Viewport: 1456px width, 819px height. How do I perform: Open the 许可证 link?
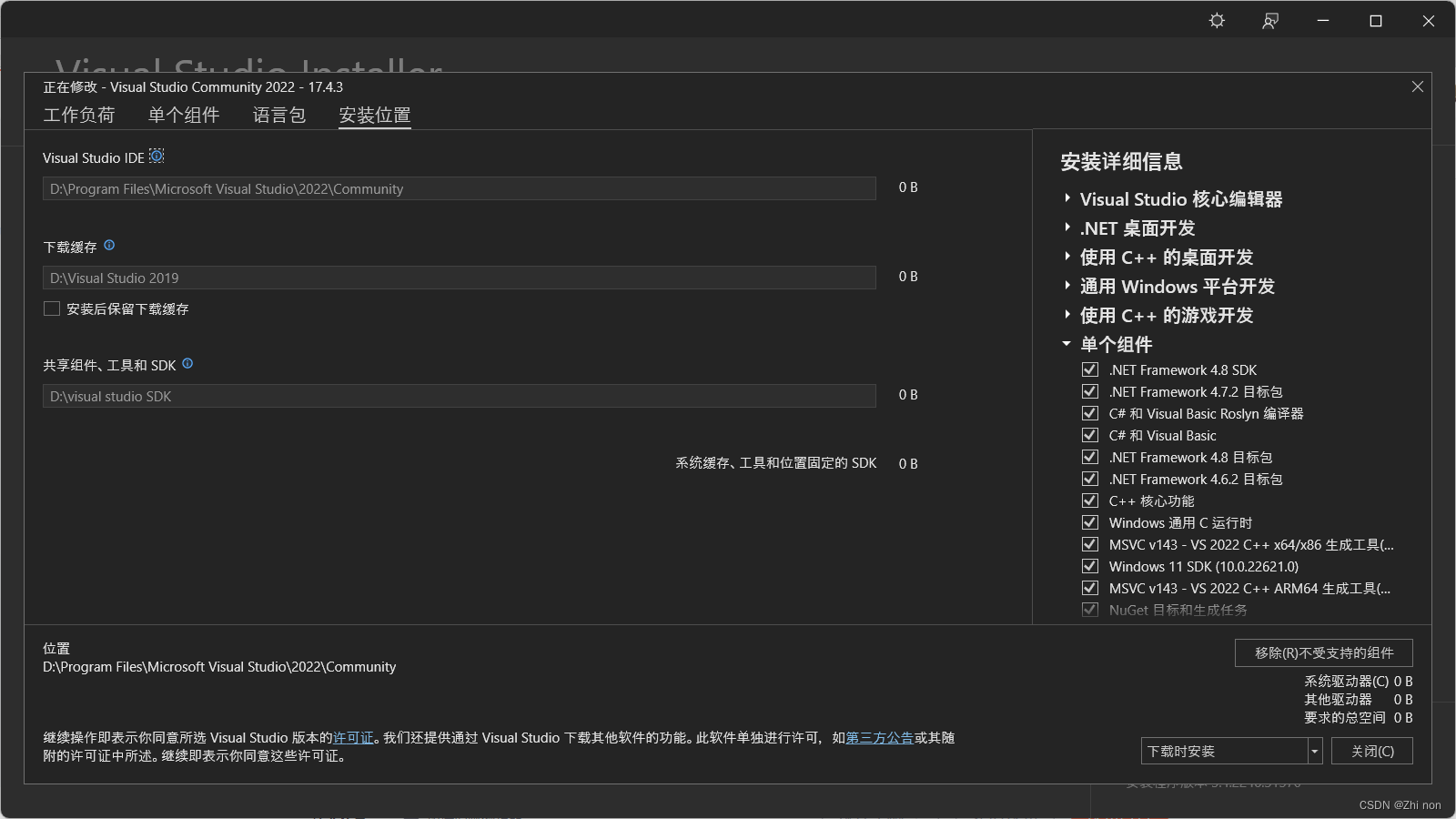coord(353,737)
